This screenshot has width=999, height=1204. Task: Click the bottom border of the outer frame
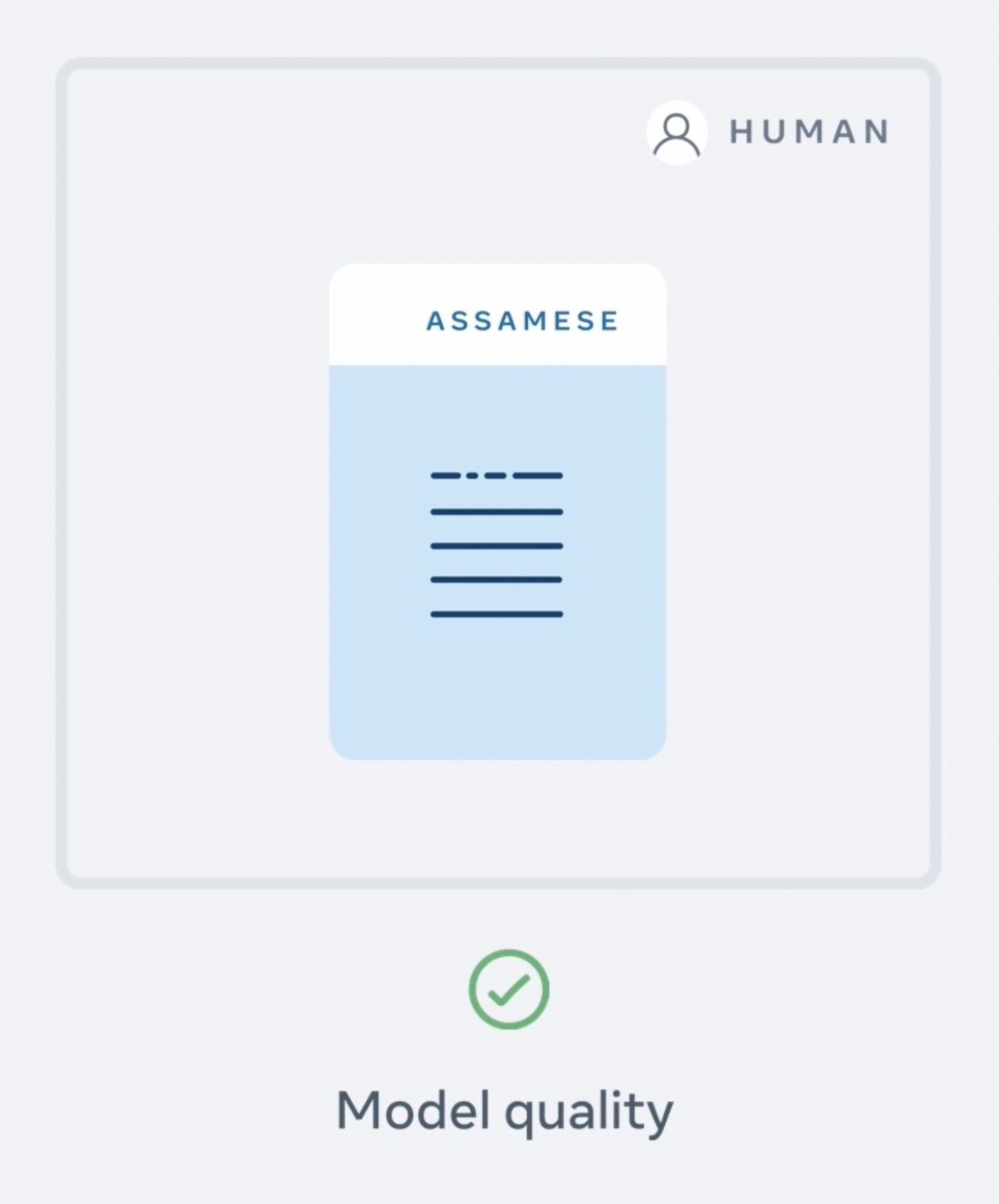[498, 883]
